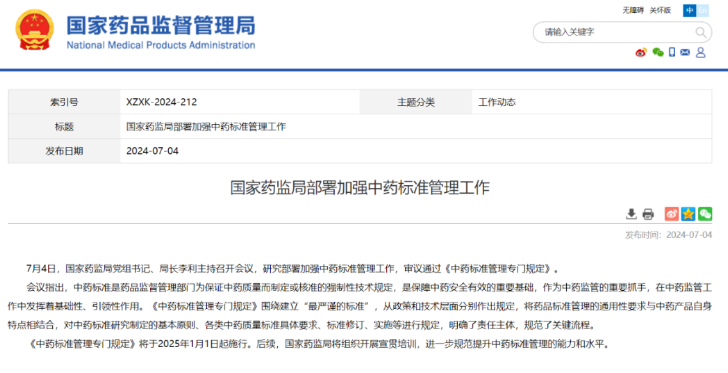Click the 主题分类 label cell

[416, 102]
